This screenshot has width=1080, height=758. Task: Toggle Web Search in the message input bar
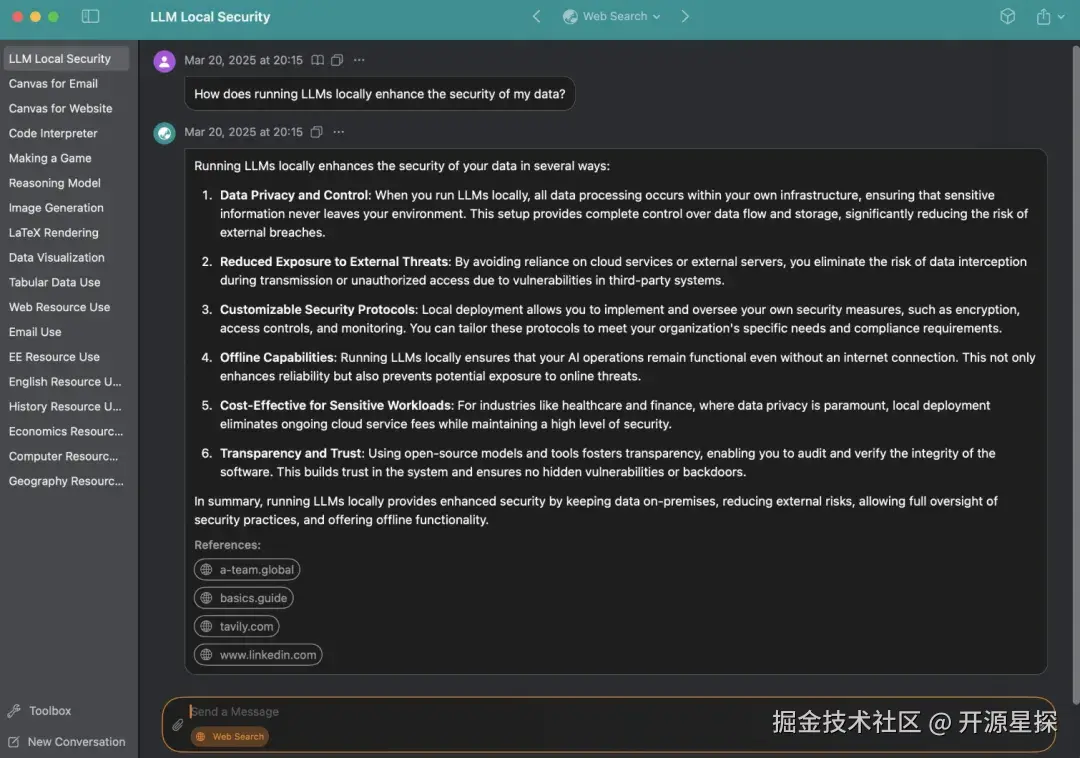(229, 737)
